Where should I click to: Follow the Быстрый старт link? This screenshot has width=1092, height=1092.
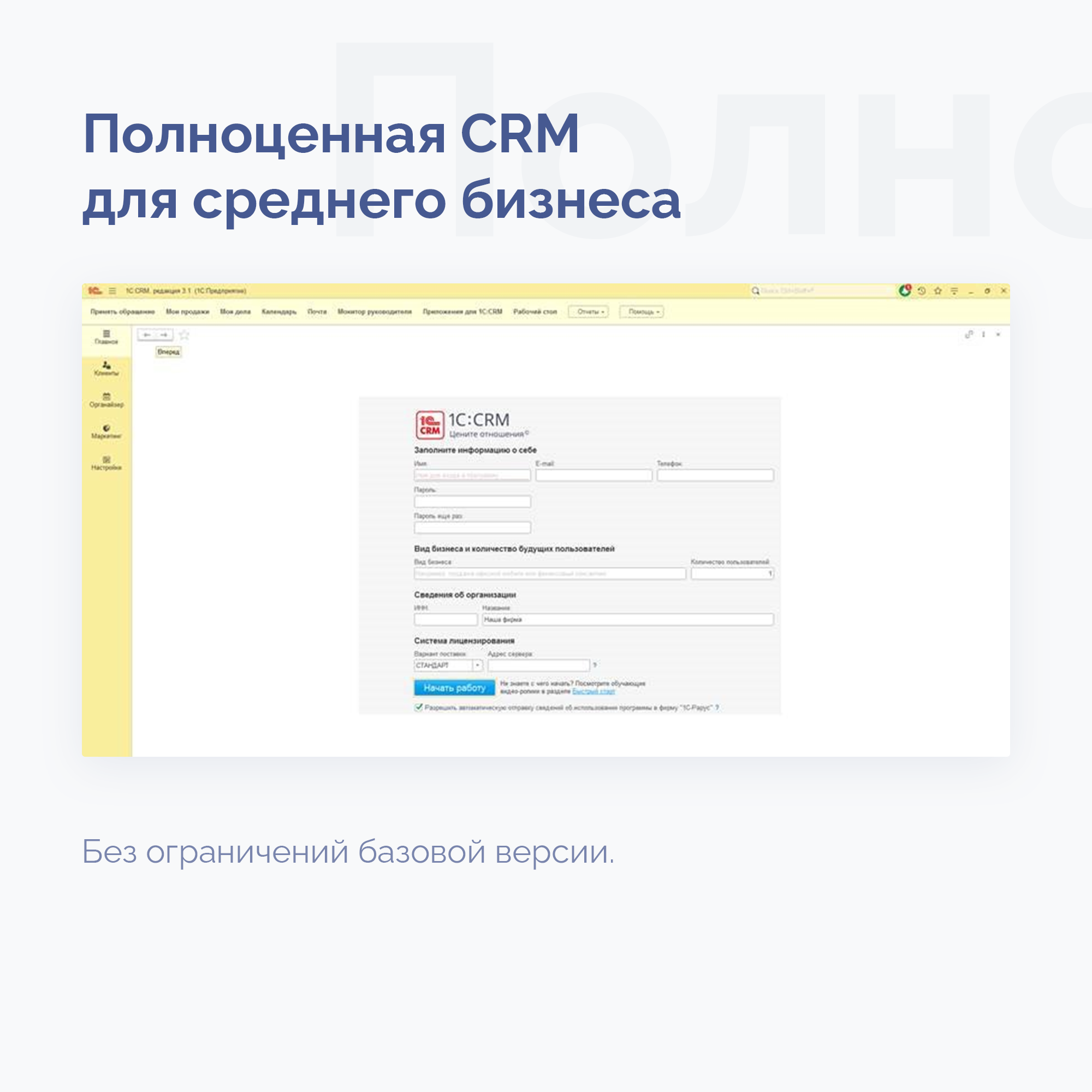(x=594, y=691)
